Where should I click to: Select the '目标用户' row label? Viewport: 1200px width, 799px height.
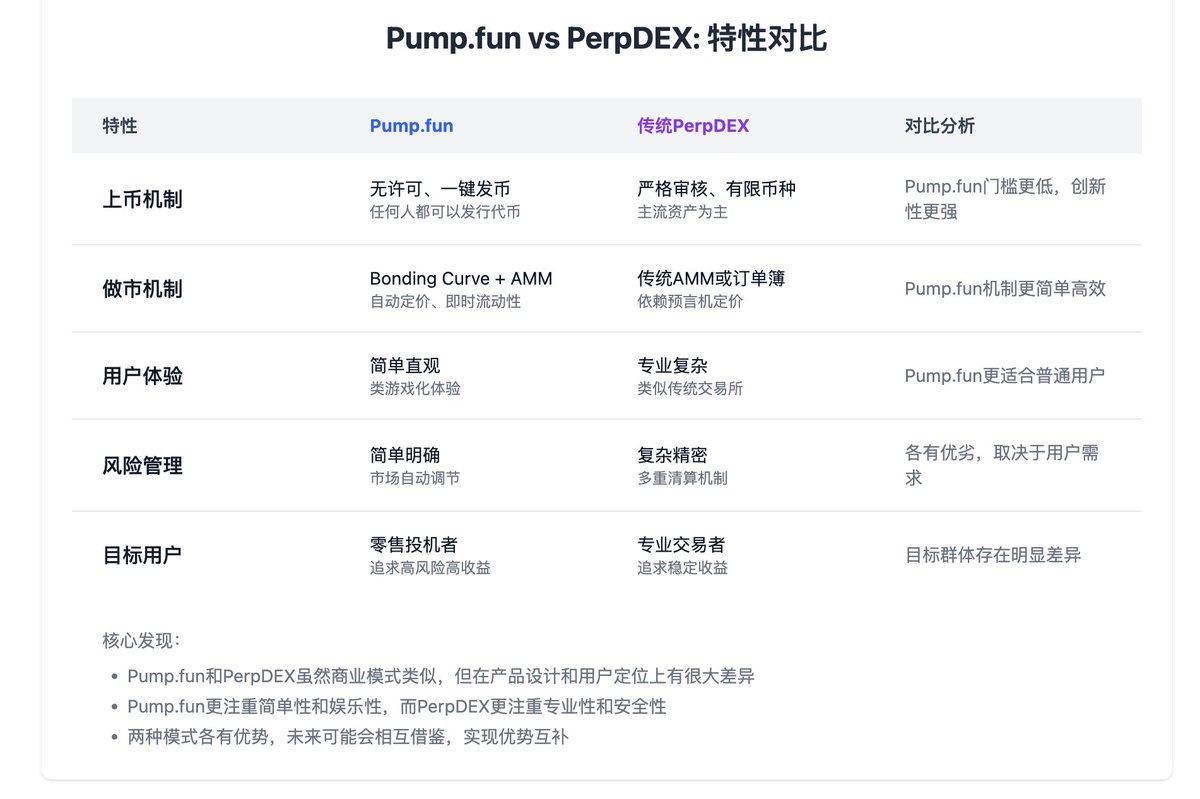coord(142,555)
